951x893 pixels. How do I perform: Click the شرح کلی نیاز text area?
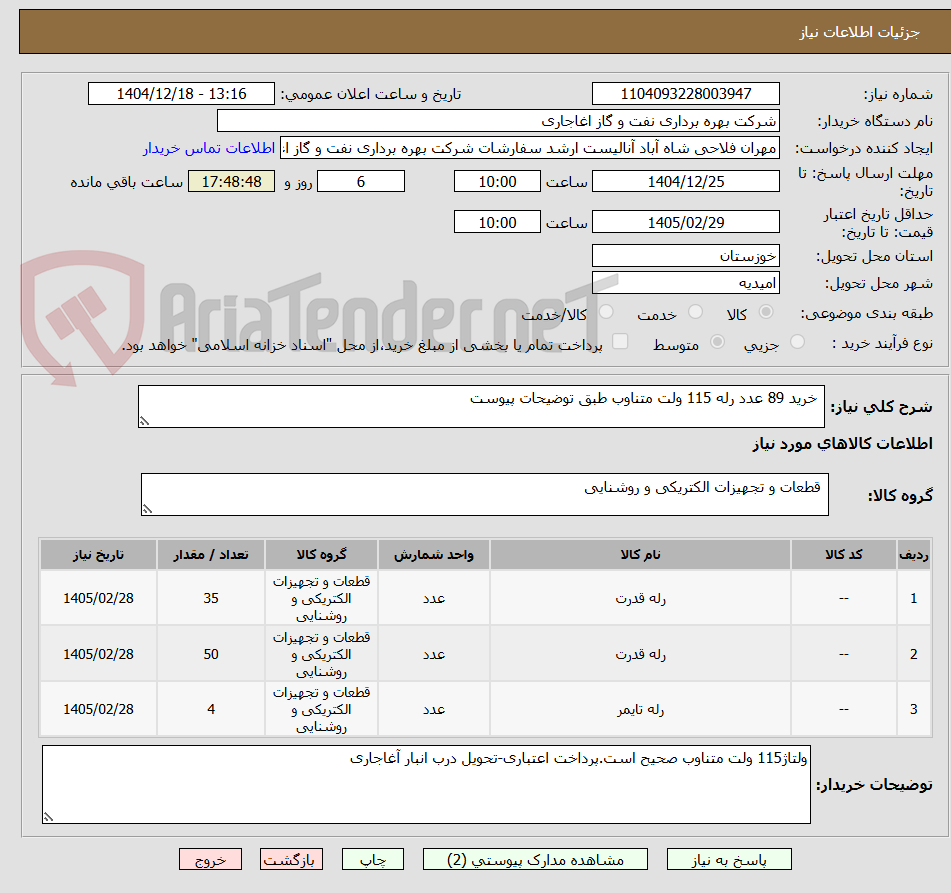coord(481,406)
